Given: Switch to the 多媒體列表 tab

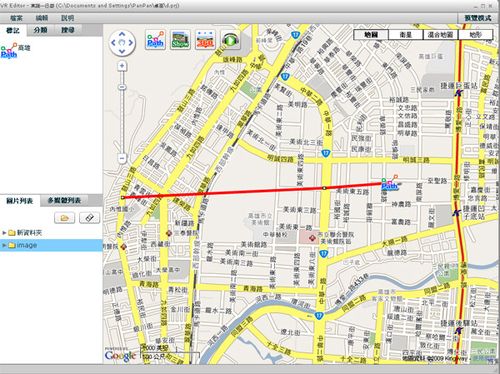Looking at the screenshot, I should (x=64, y=201).
